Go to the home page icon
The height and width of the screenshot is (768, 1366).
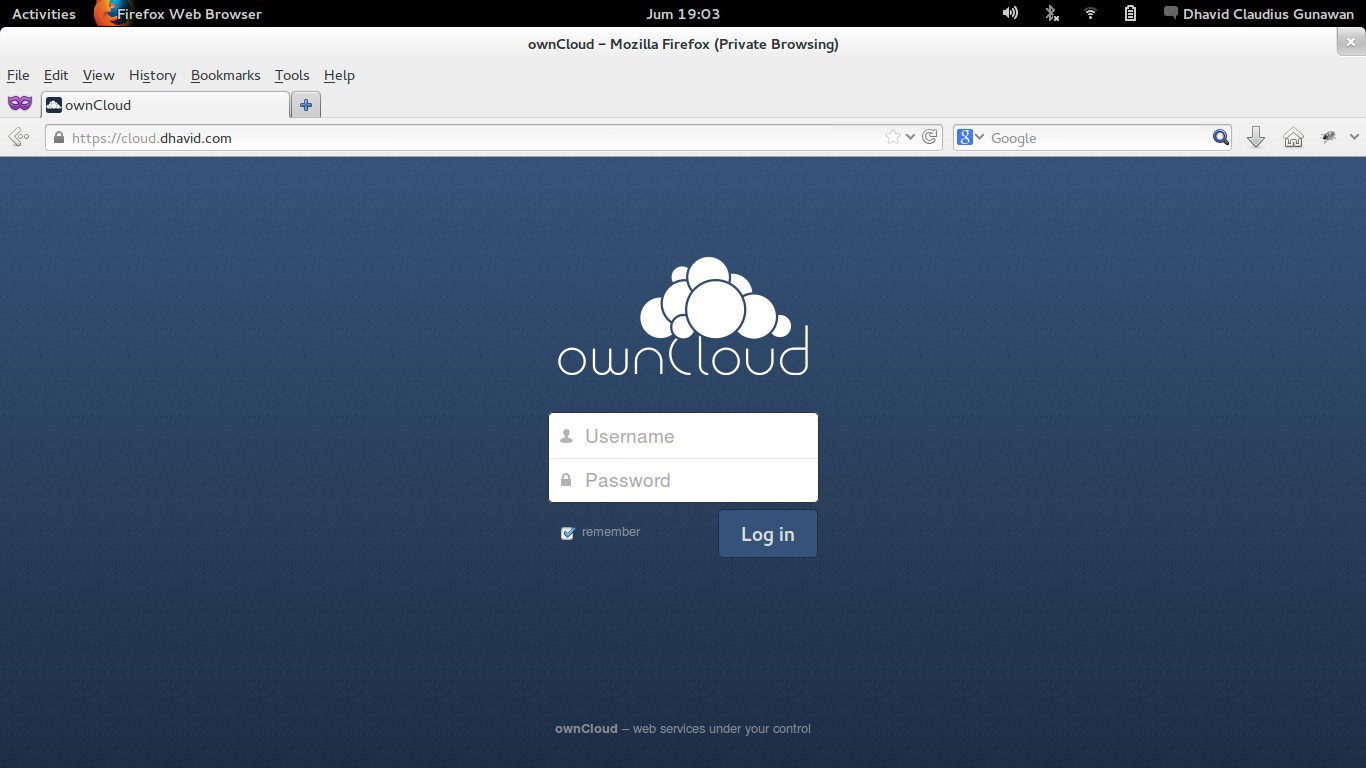click(1293, 138)
